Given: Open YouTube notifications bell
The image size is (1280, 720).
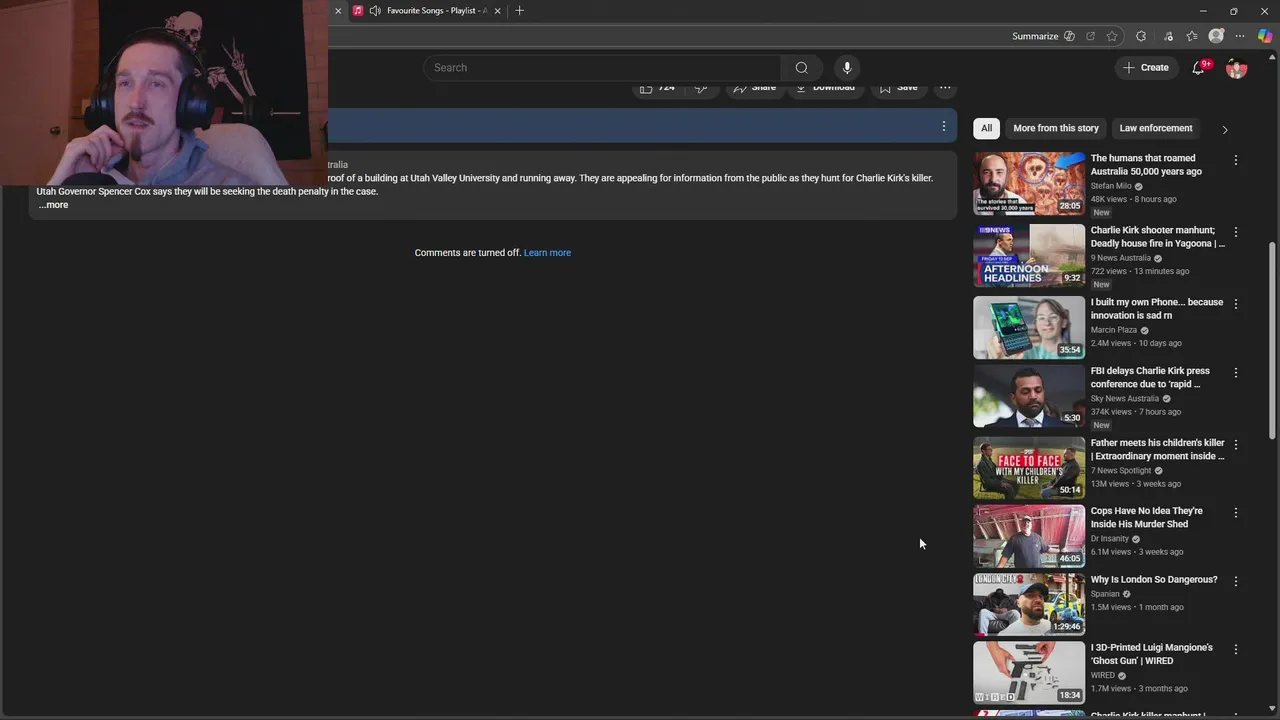Looking at the screenshot, I should (x=1198, y=68).
